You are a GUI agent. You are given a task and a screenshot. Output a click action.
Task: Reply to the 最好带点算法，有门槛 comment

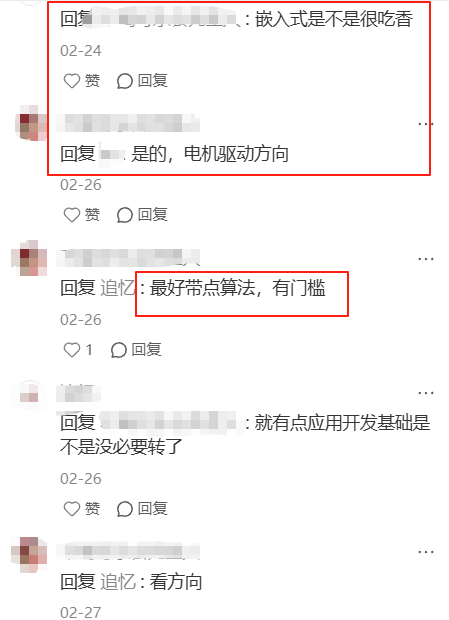click(136, 350)
